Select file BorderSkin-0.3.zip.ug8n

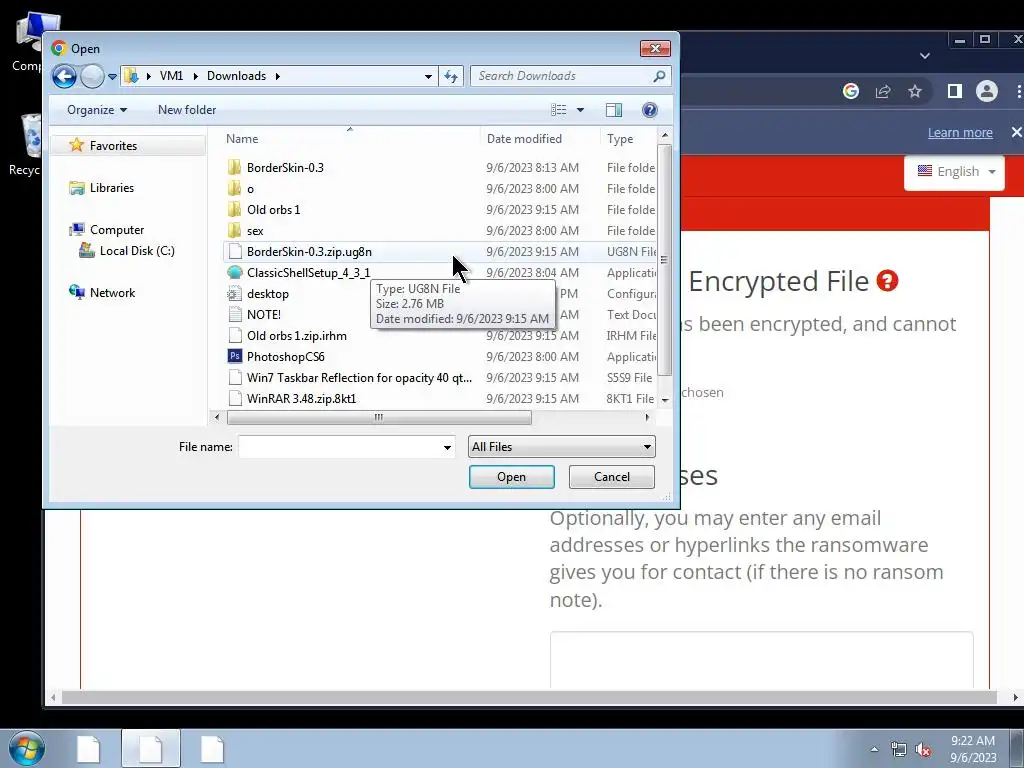[310, 251]
